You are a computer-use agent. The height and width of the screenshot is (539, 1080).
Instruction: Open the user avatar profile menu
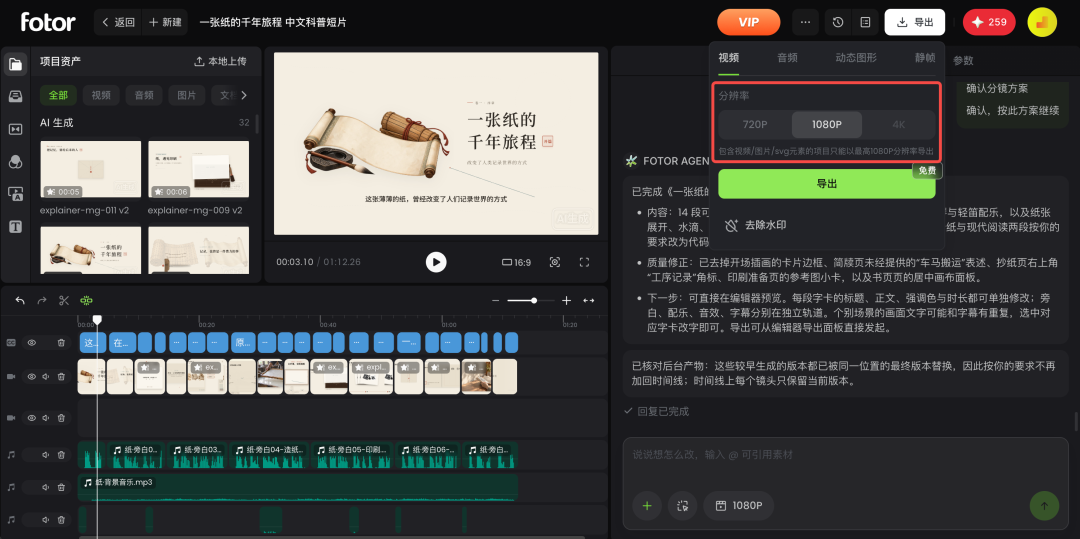point(1041,22)
